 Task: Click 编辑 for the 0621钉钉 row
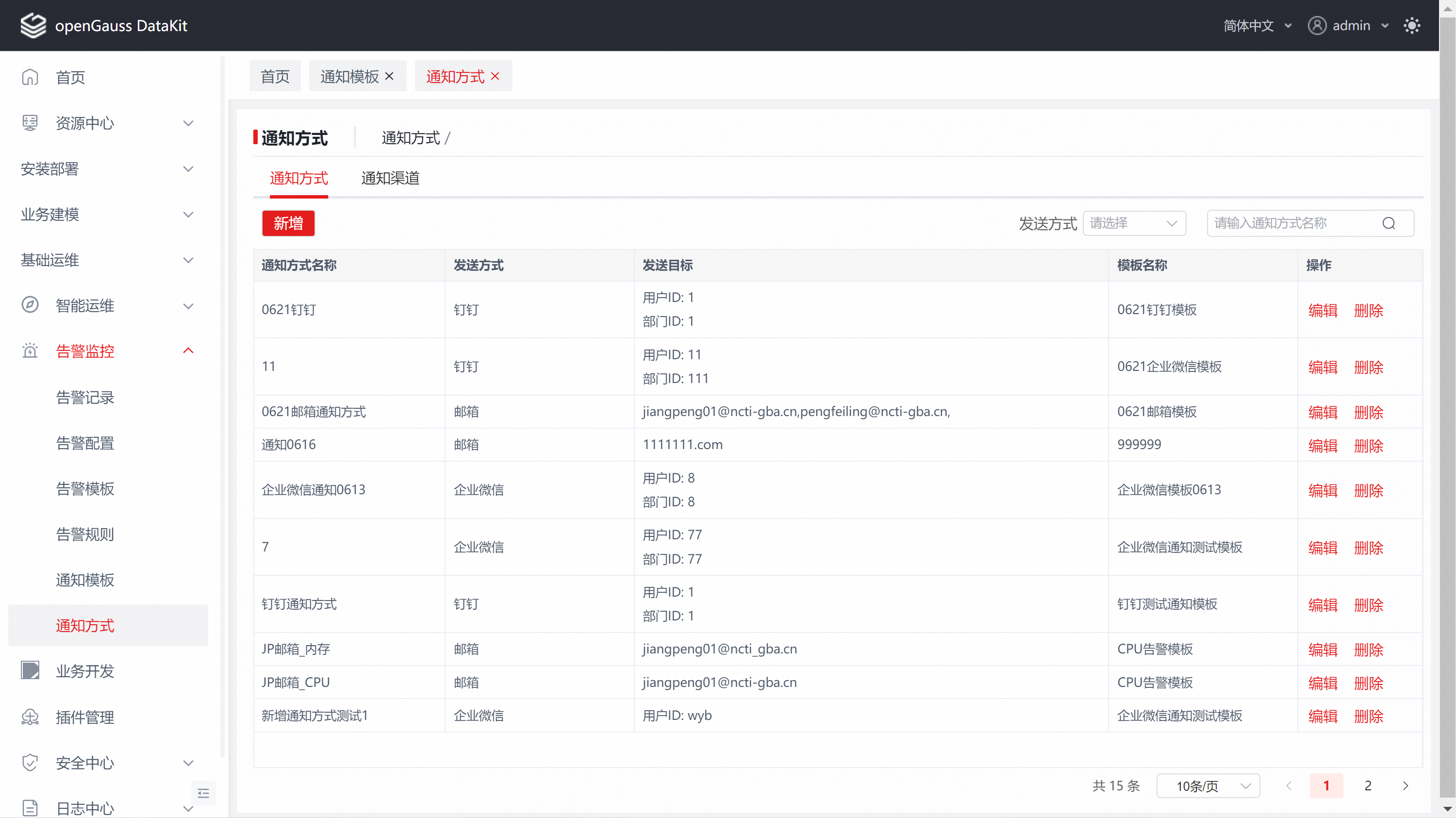tap(1322, 310)
